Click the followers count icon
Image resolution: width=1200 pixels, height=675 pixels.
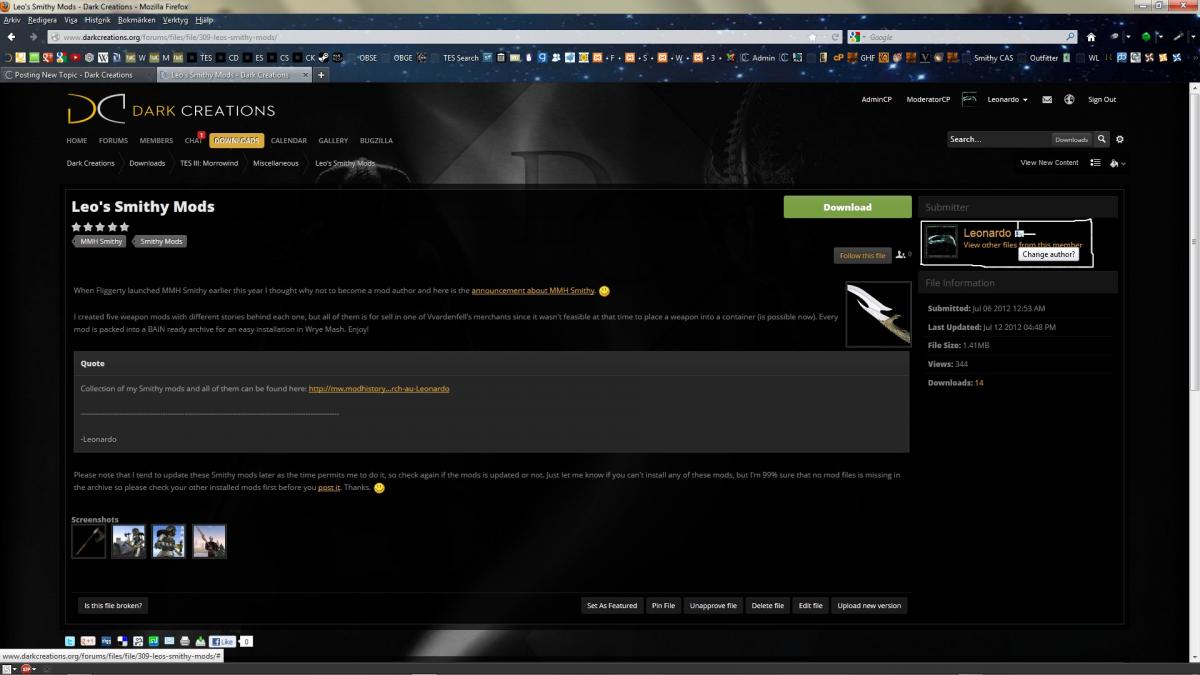tap(903, 255)
